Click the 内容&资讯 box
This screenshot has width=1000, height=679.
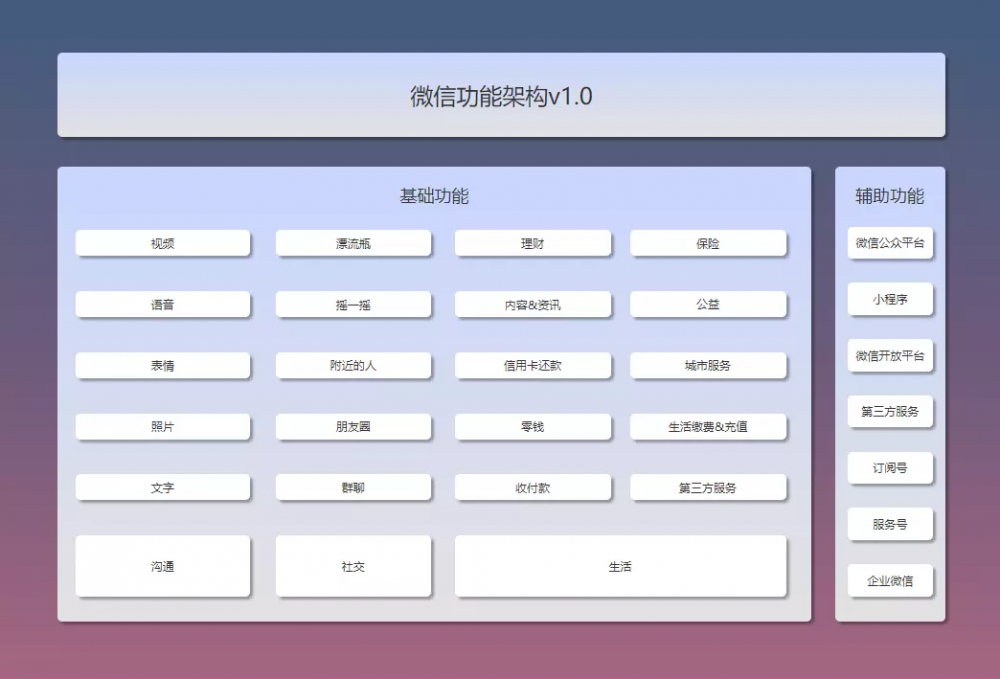(x=532, y=304)
